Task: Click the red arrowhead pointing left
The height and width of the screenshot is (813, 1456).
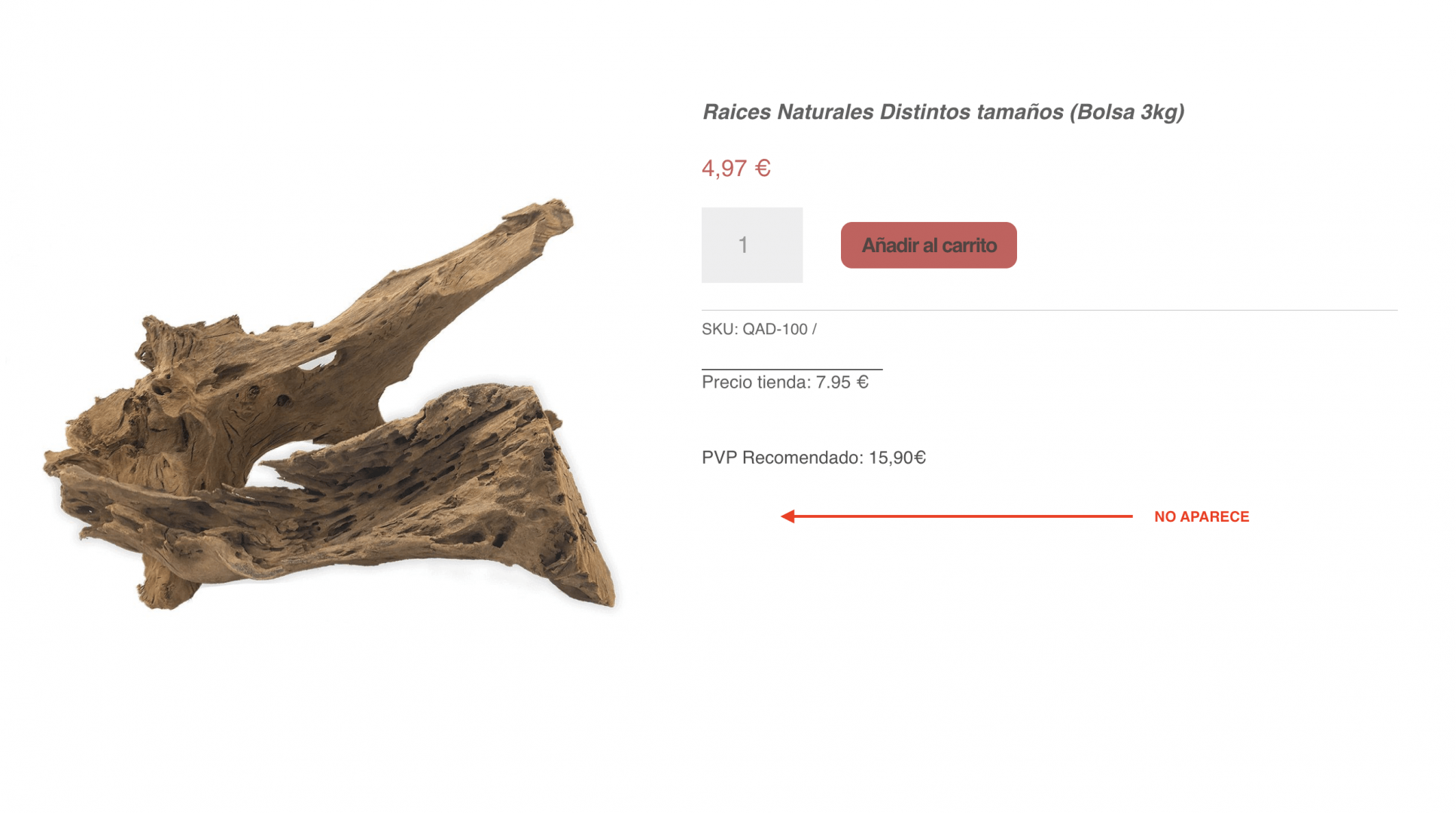Action: click(787, 516)
